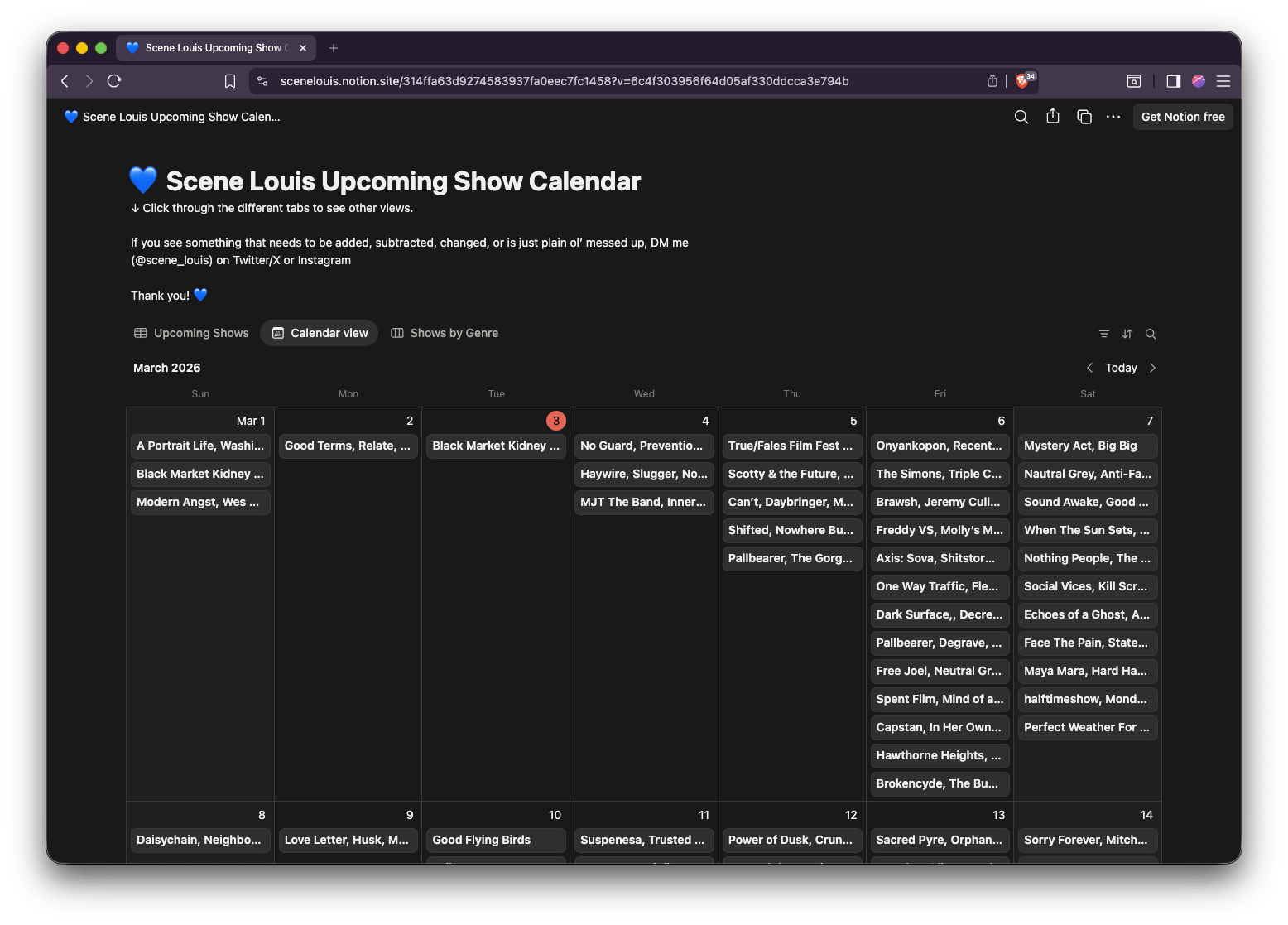This screenshot has width=1288, height=925.
Task: Open the three-dot more options menu
Action: point(1113,117)
